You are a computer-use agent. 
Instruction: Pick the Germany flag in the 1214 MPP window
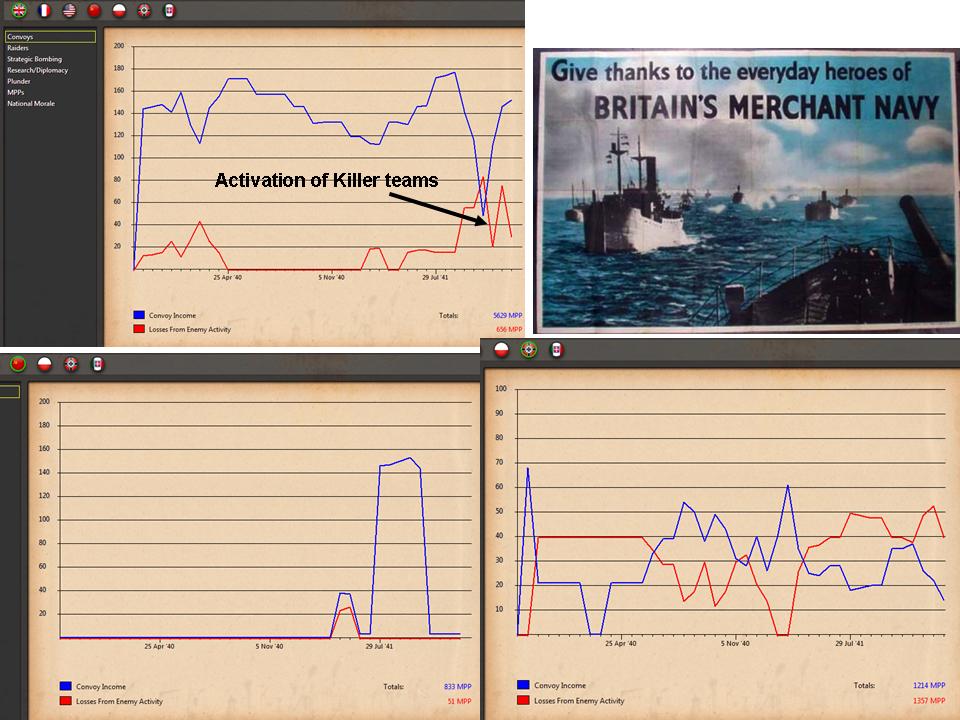(x=528, y=350)
